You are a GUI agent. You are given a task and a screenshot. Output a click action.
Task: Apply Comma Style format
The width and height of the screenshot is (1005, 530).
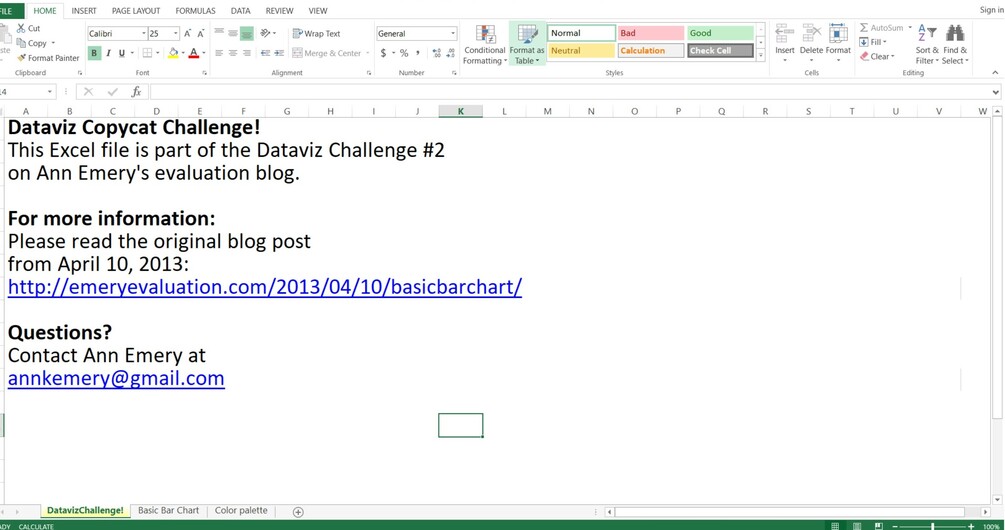pyautogui.click(x=418, y=53)
